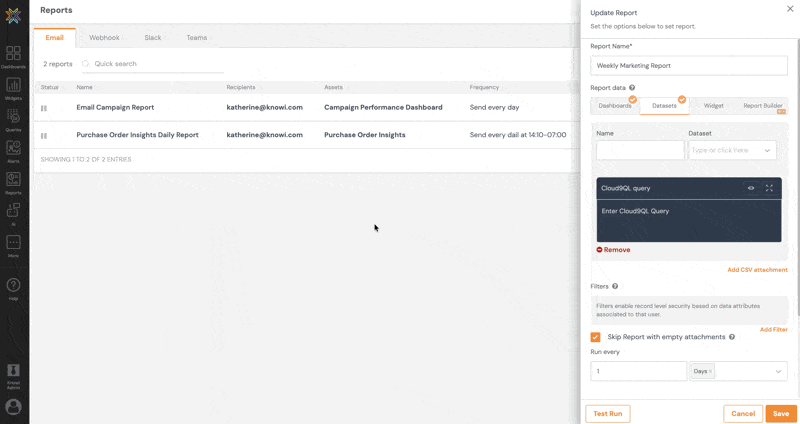
Task: Expand the Days interval dropdown
Action: [778, 371]
